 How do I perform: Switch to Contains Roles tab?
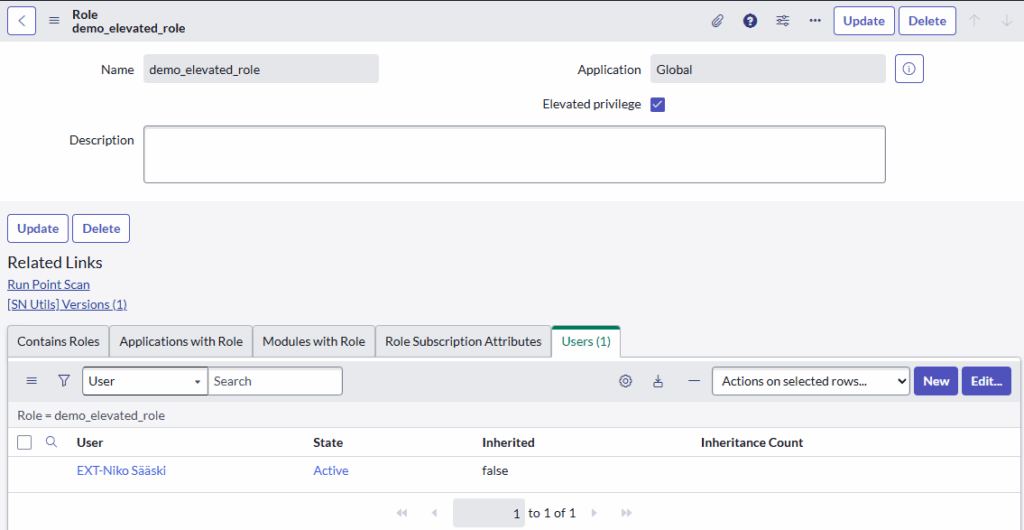pos(58,341)
